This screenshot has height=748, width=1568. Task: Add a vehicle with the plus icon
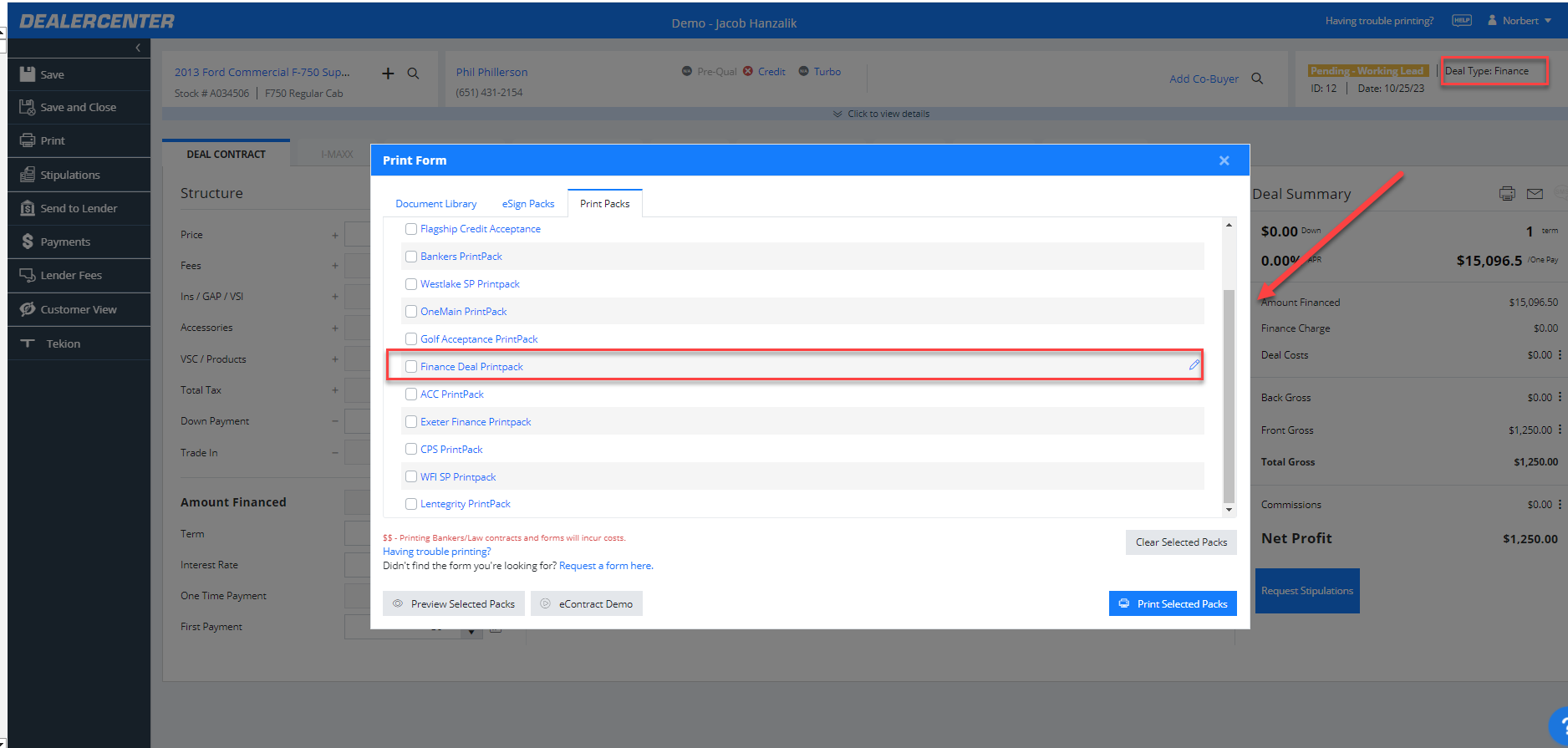pyautogui.click(x=388, y=74)
